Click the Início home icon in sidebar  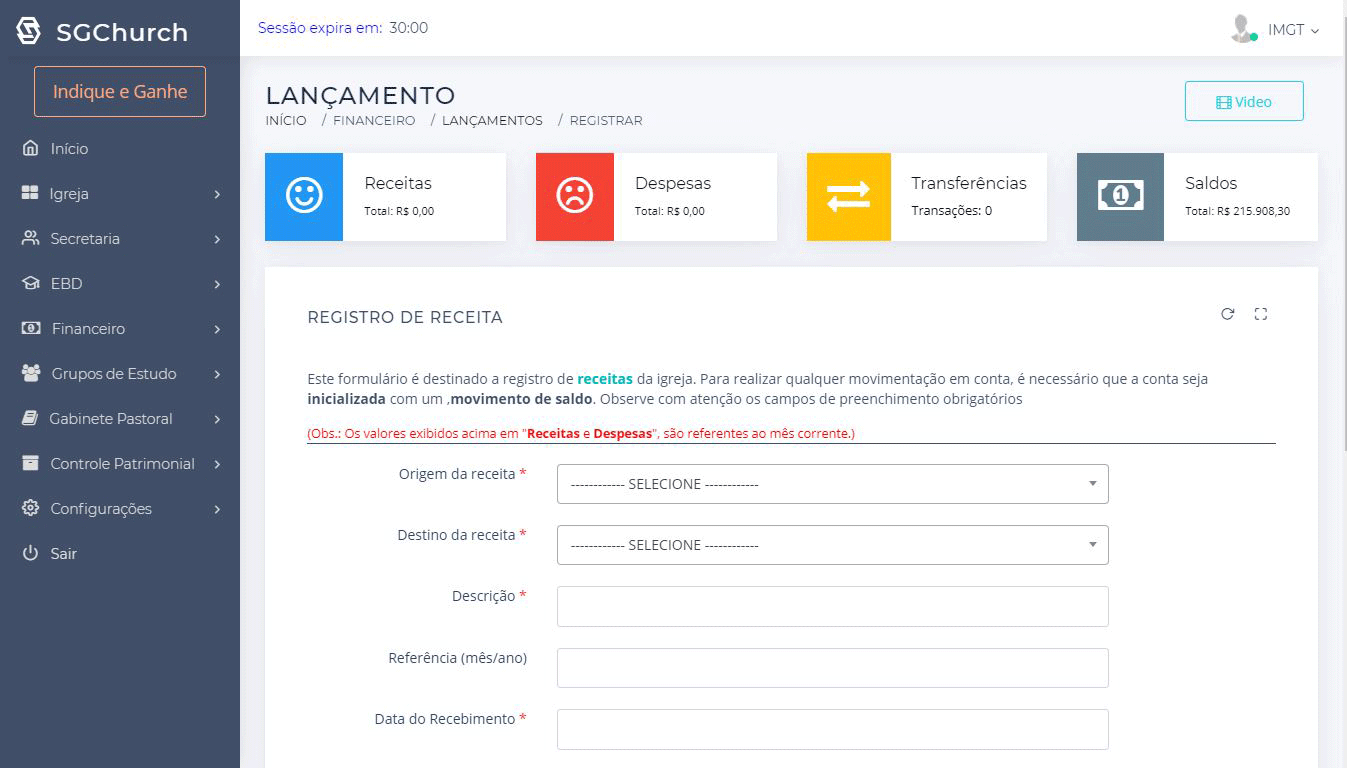tap(30, 148)
